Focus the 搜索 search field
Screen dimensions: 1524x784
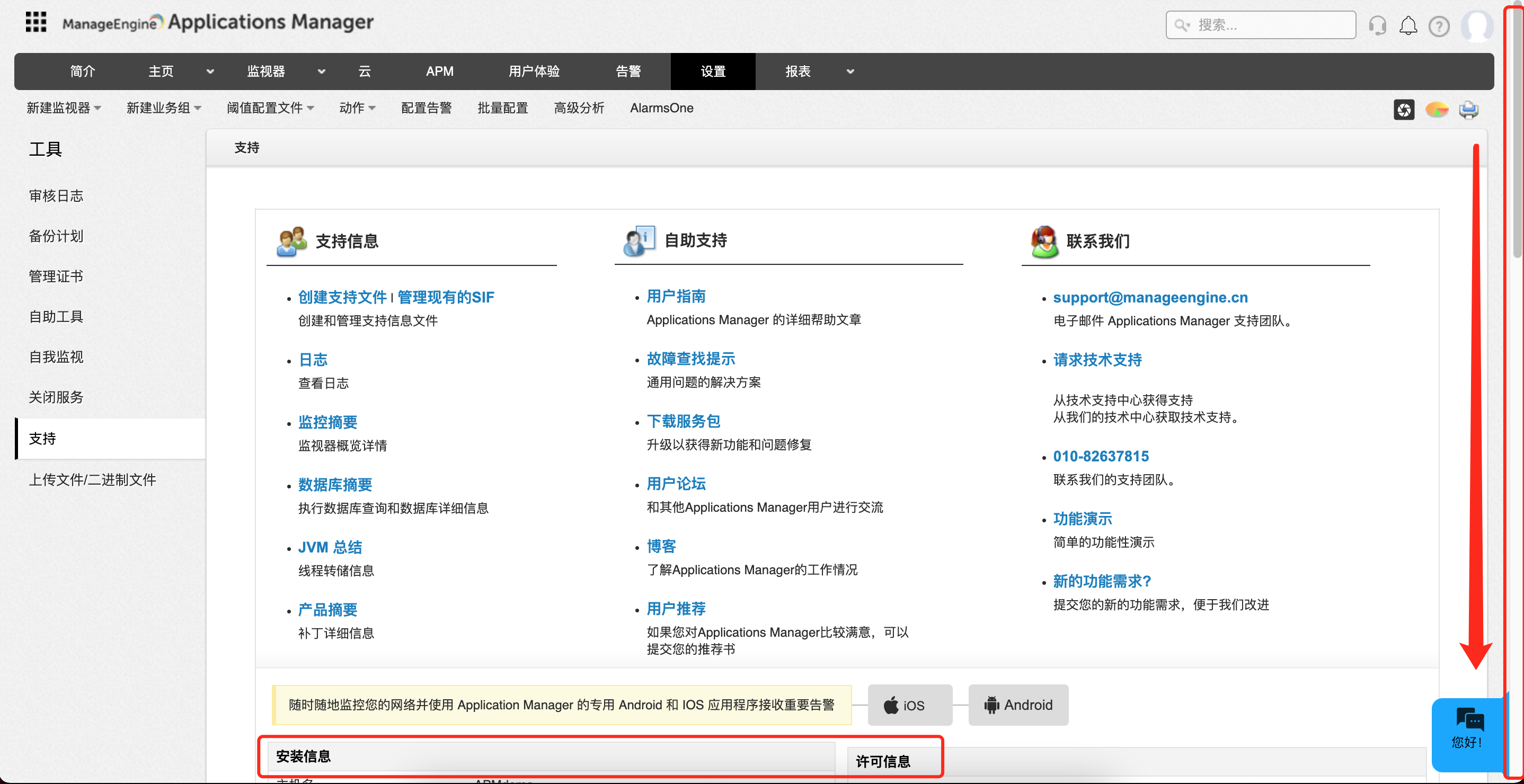1261,25
